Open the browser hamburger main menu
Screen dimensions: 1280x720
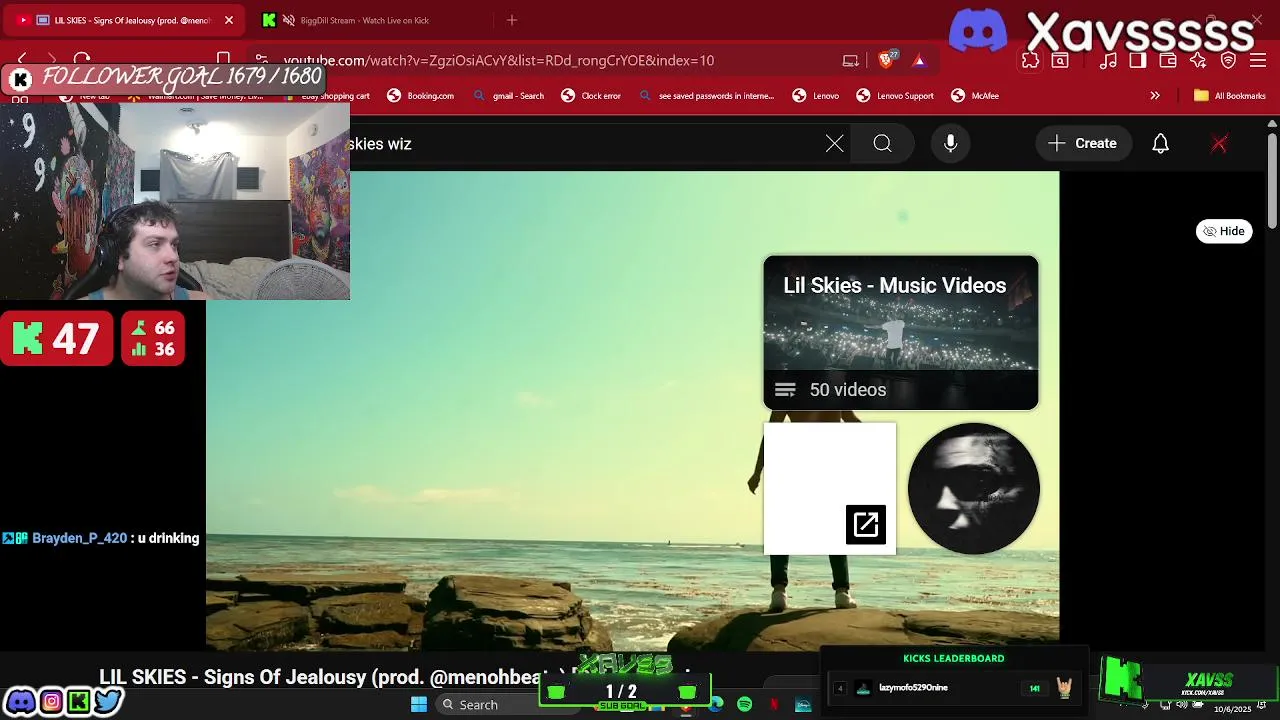[x=1258, y=60]
